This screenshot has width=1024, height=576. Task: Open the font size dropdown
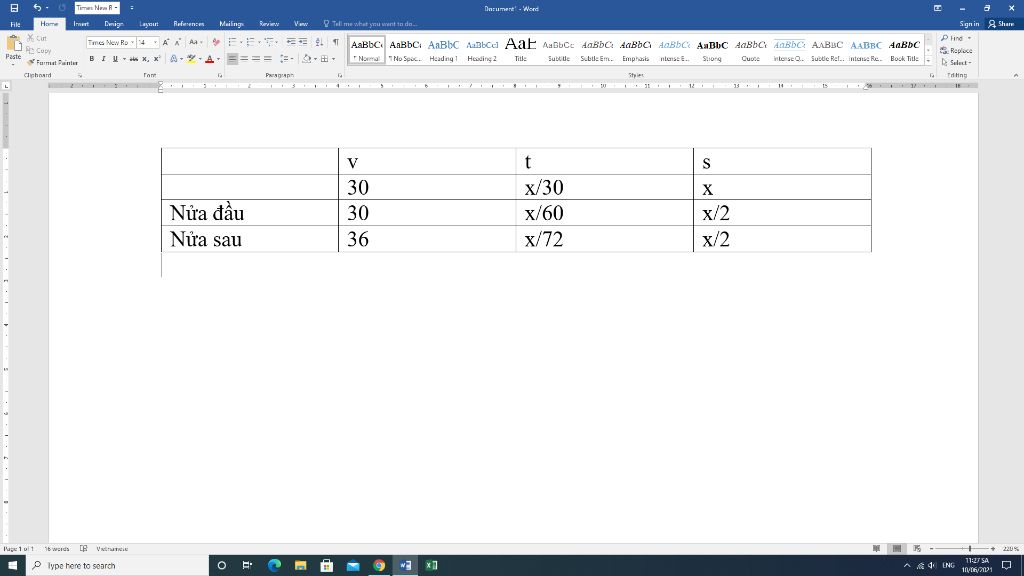[155, 42]
